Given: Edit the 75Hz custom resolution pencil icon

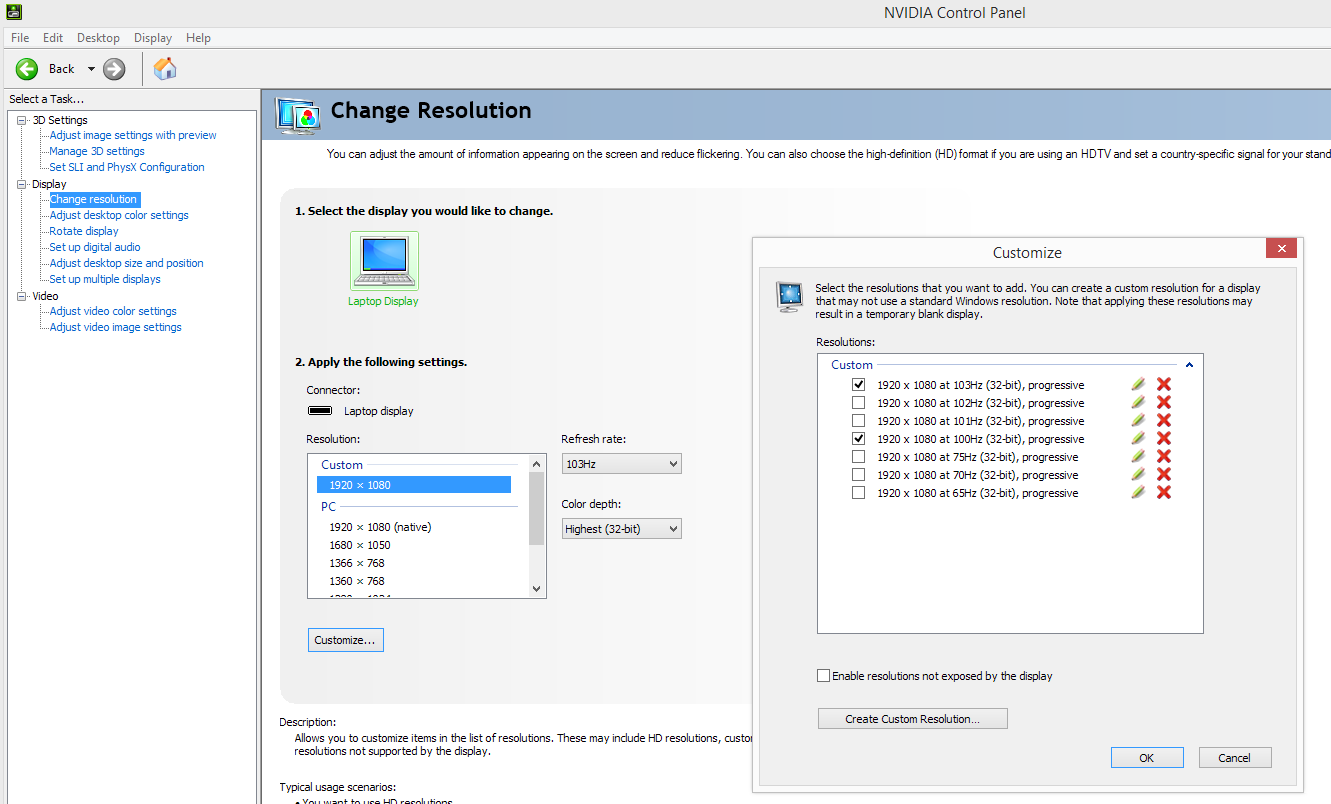Looking at the screenshot, I should coord(1137,456).
